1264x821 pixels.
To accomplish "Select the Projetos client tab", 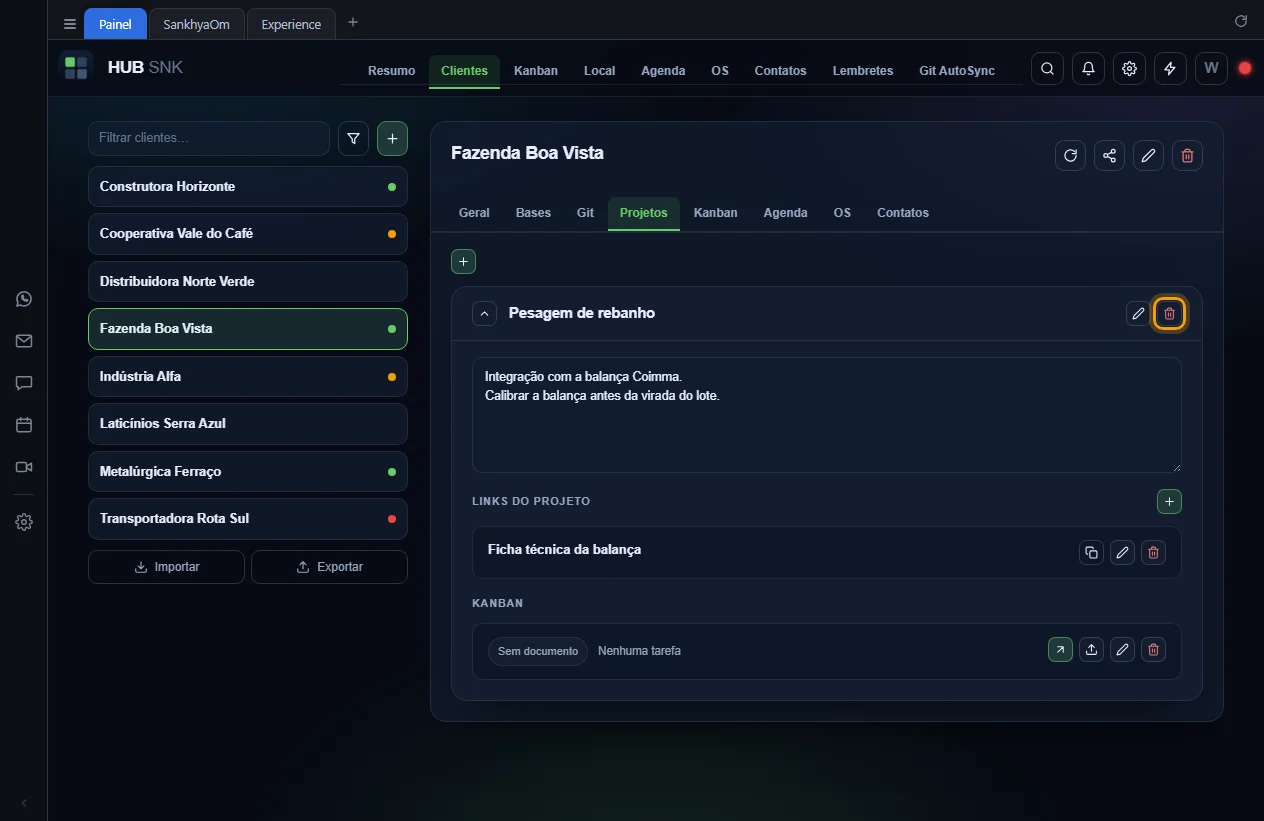I will pyautogui.click(x=643, y=213).
